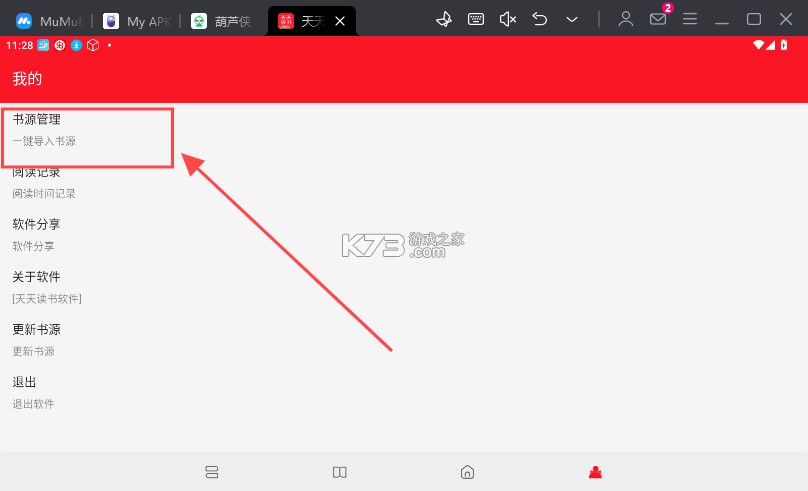The image size is (808, 491).
Task: Open the bookshelf book icon in bottom bar
Action: (x=340, y=472)
